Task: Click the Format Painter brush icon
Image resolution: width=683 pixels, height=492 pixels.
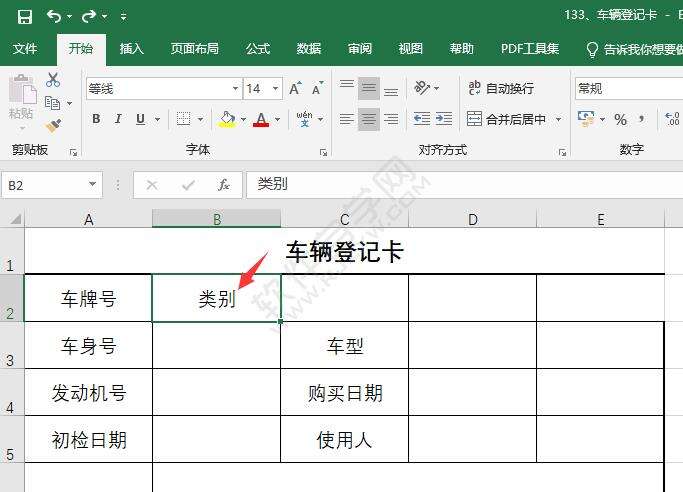Action: click(53, 126)
